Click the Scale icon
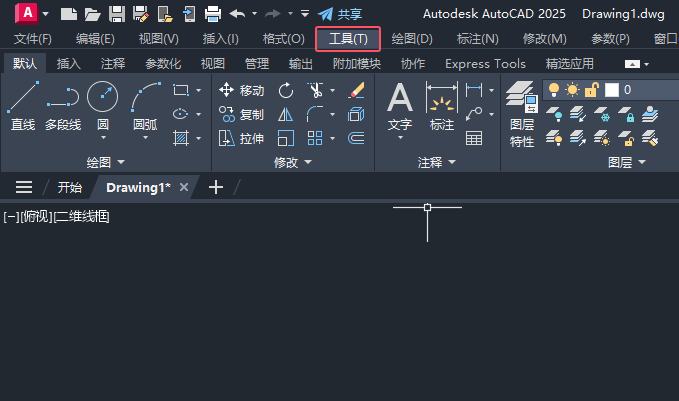Screen dimensions: 679x401 point(286,139)
